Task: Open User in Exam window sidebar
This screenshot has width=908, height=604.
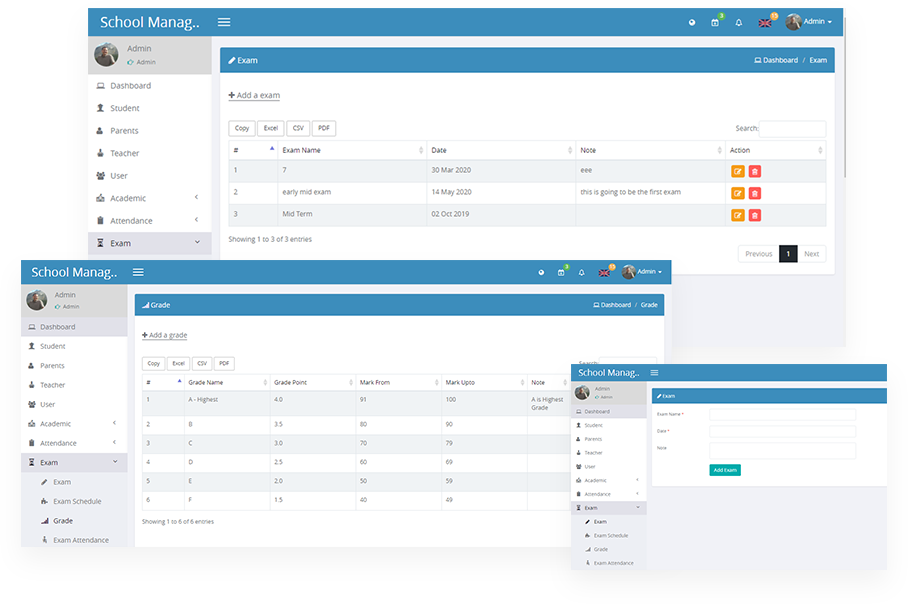Action: pyautogui.click(x=149, y=175)
